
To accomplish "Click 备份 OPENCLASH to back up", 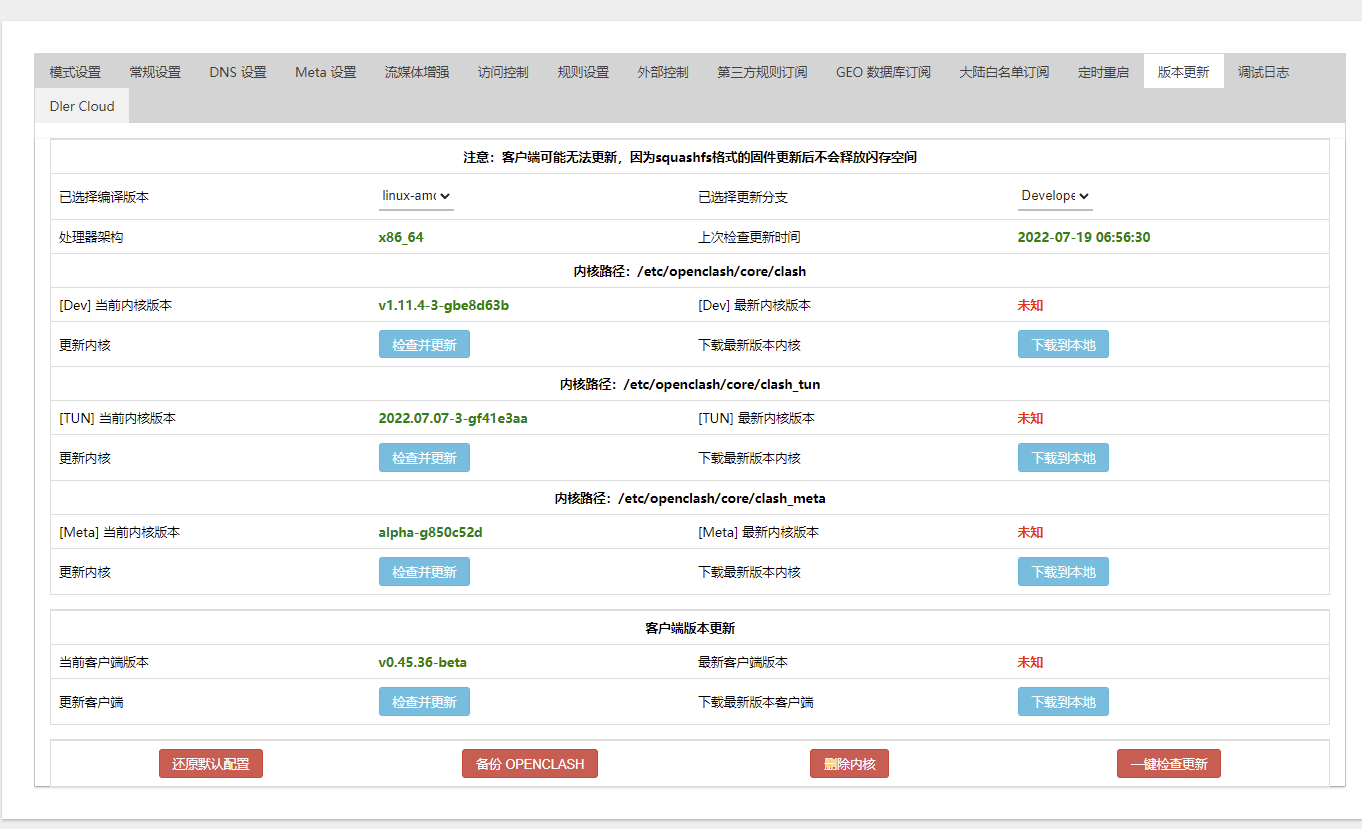I will (x=529, y=763).
